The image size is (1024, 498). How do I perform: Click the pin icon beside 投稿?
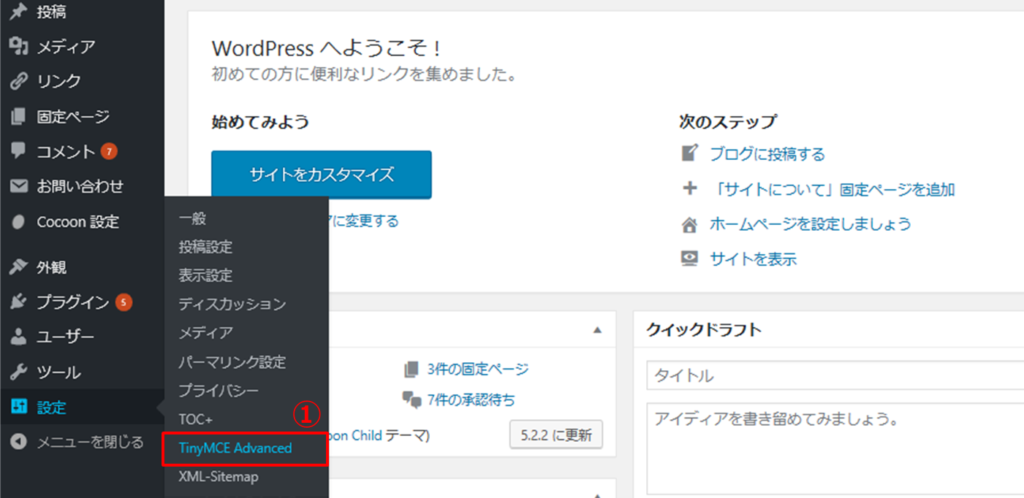click(x=18, y=11)
